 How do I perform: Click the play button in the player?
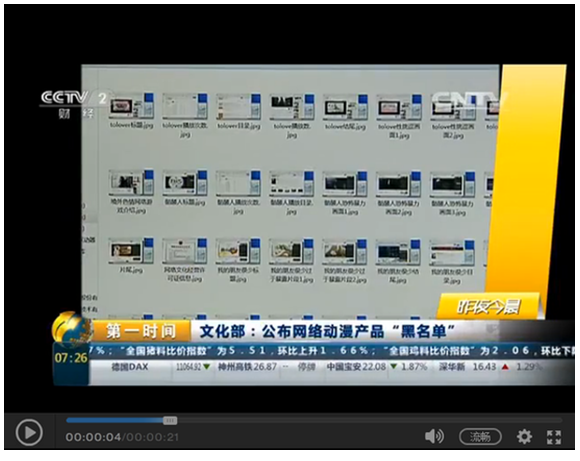click(x=29, y=433)
